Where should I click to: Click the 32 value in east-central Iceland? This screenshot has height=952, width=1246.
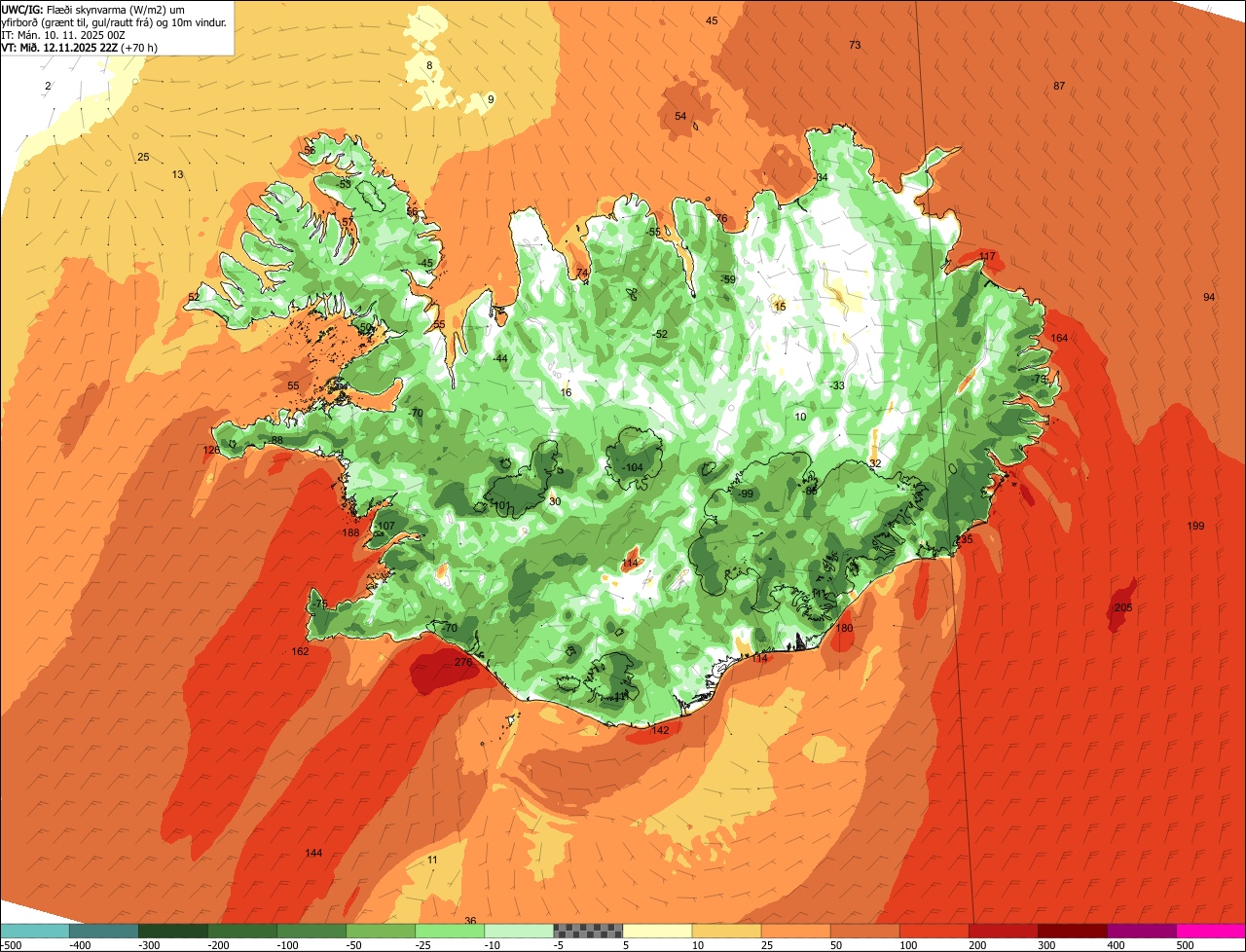(x=875, y=463)
